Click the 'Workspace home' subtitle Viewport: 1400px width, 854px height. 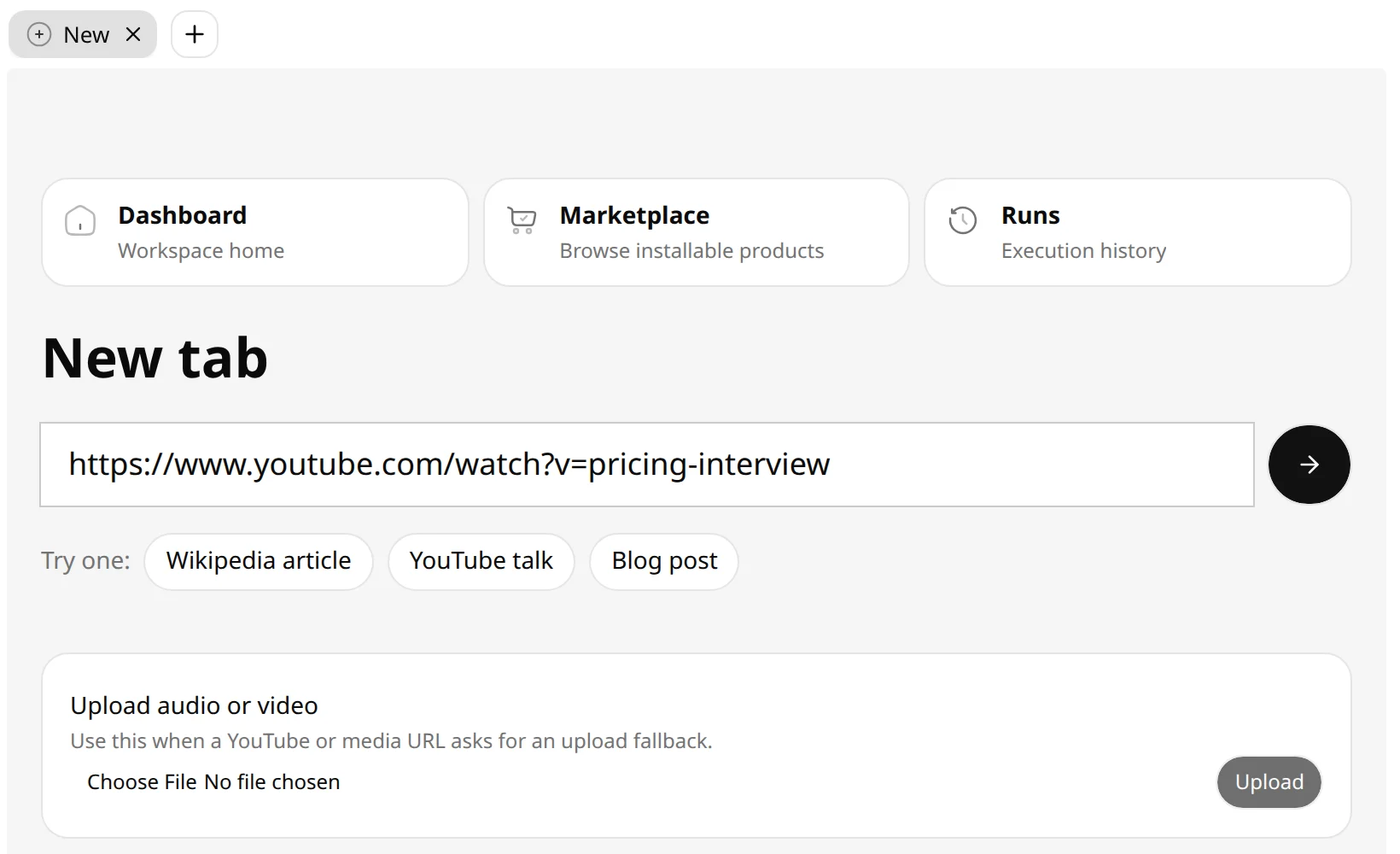tap(201, 251)
